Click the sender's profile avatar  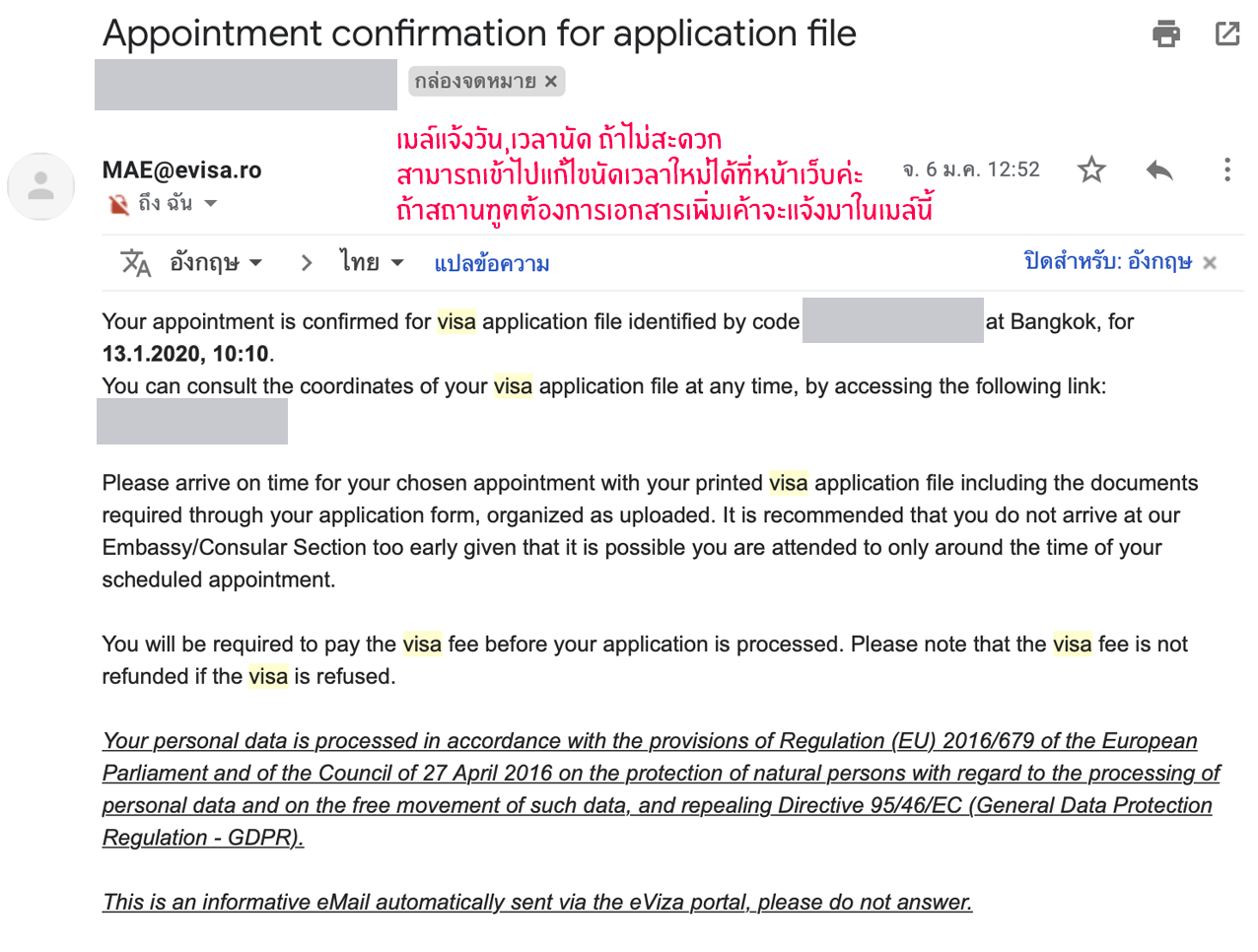tap(41, 186)
